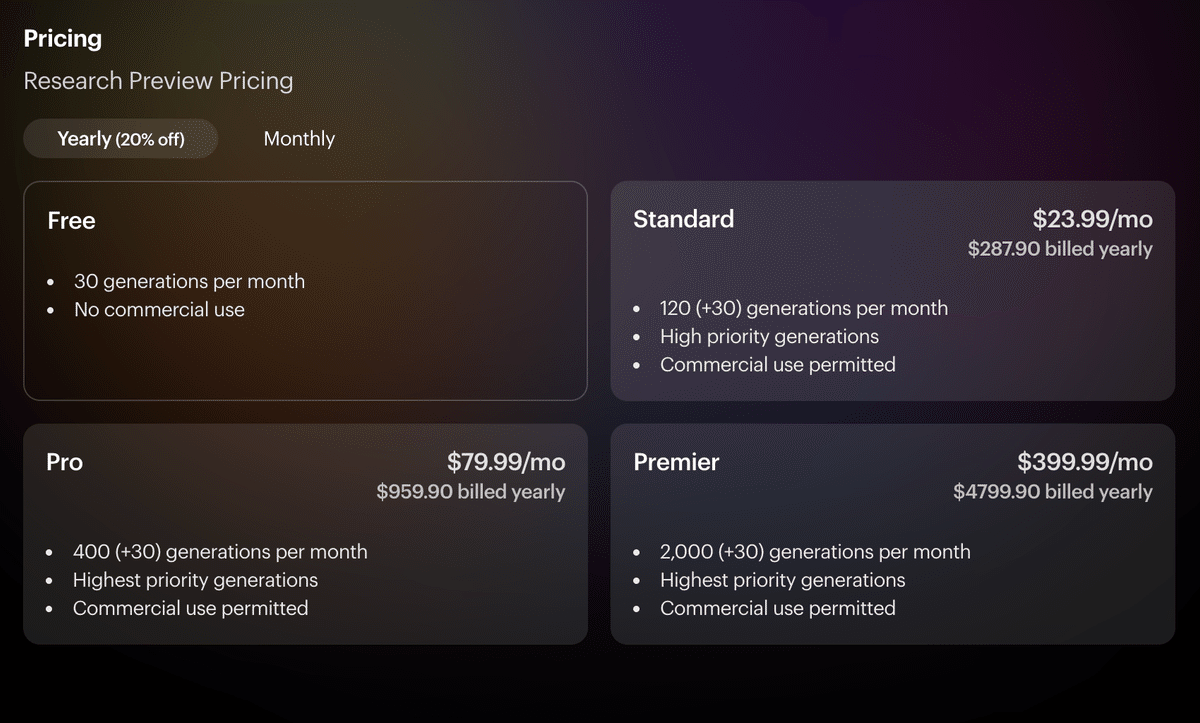The height and width of the screenshot is (723, 1200).
Task: Select the Pro plan heading
Action: (65, 462)
